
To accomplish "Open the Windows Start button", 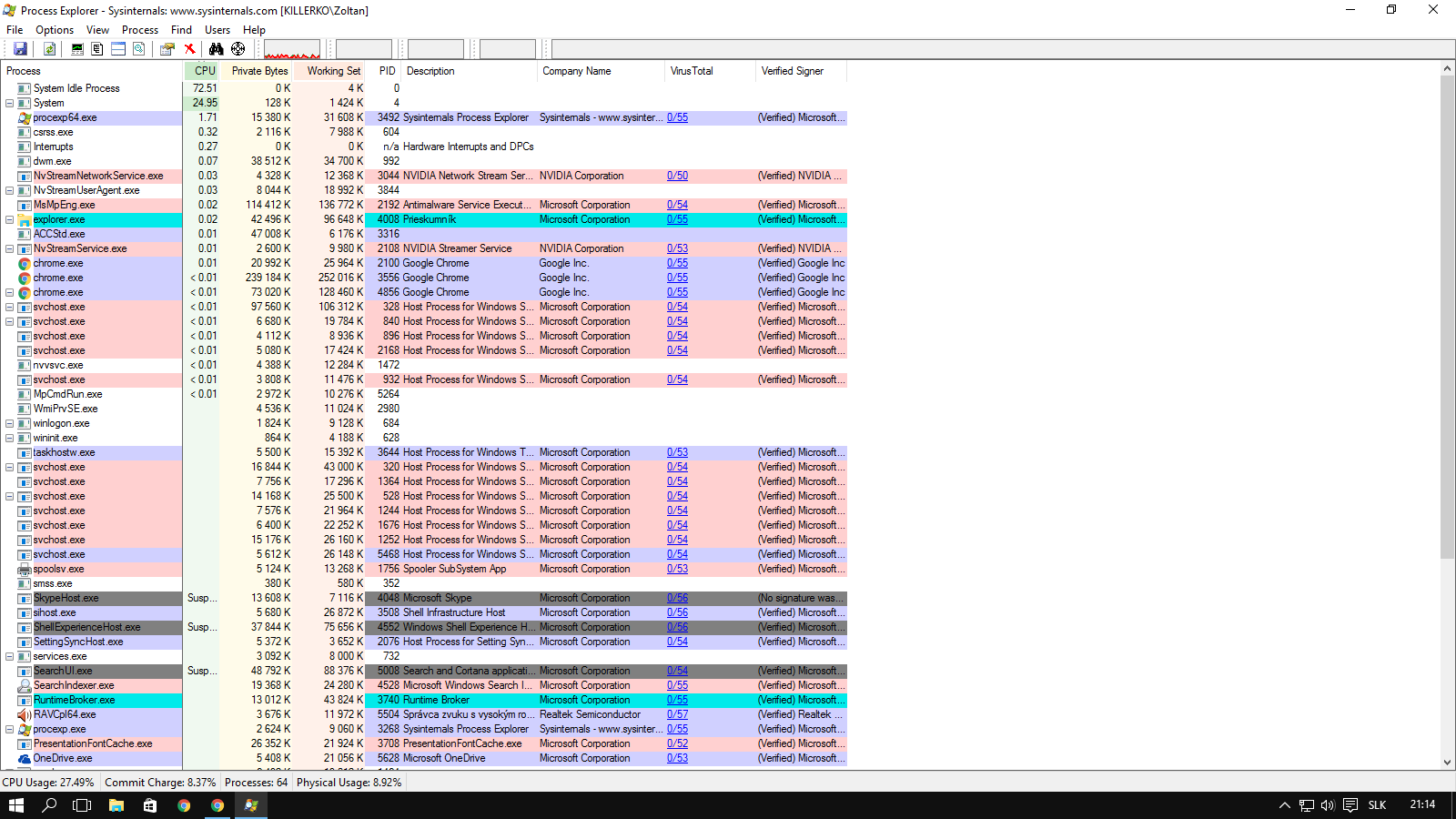I will tap(16, 805).
